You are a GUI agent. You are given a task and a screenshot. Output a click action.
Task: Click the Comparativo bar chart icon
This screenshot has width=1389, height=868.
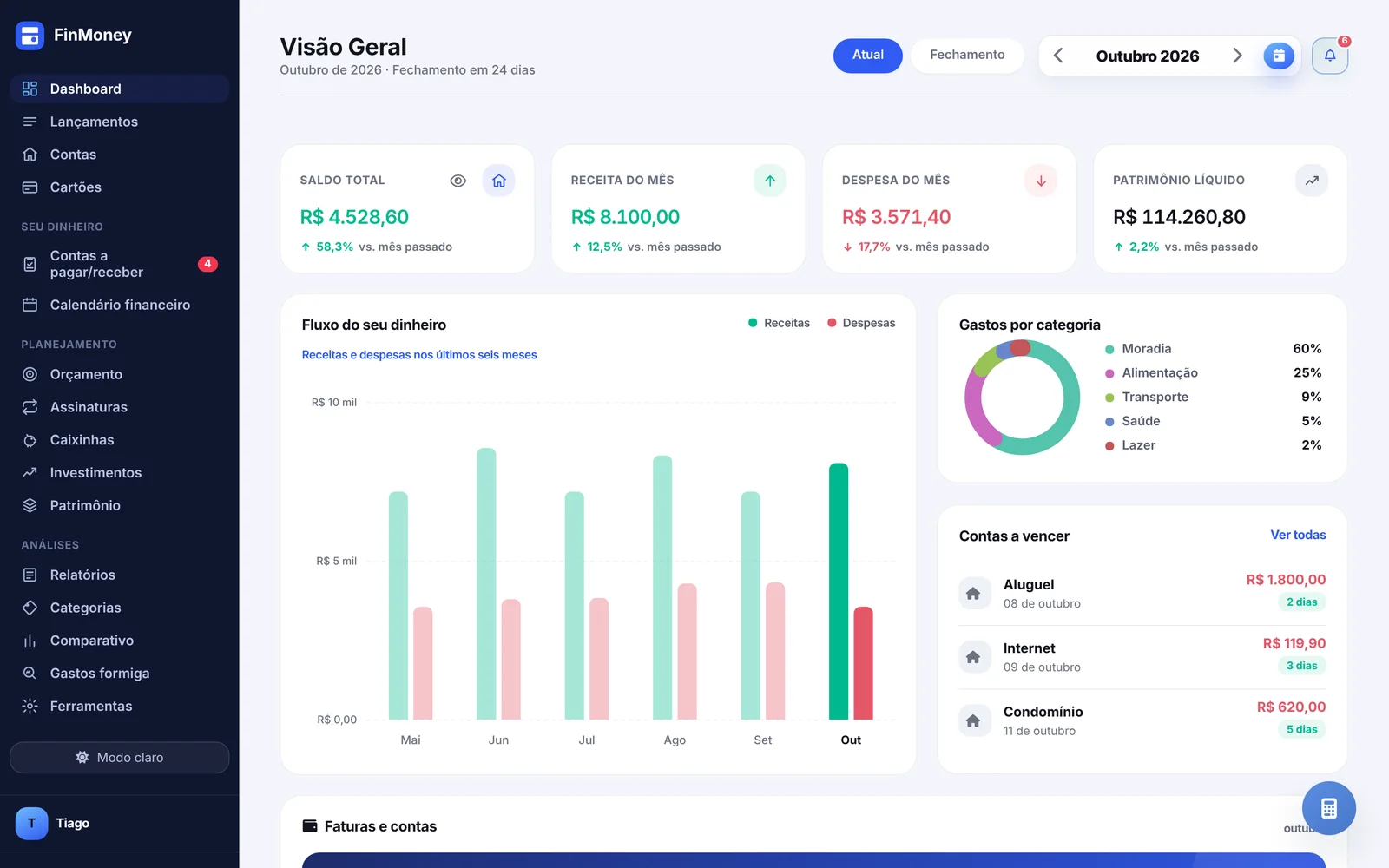pos(30,641)
